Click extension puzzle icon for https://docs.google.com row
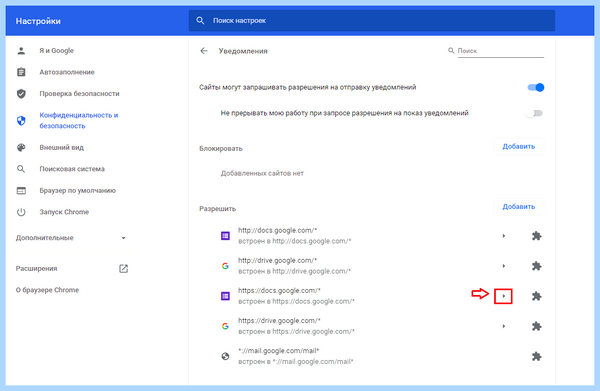This screenshot has width=600, height=391. pyautogui.click(x=536, y=296)
